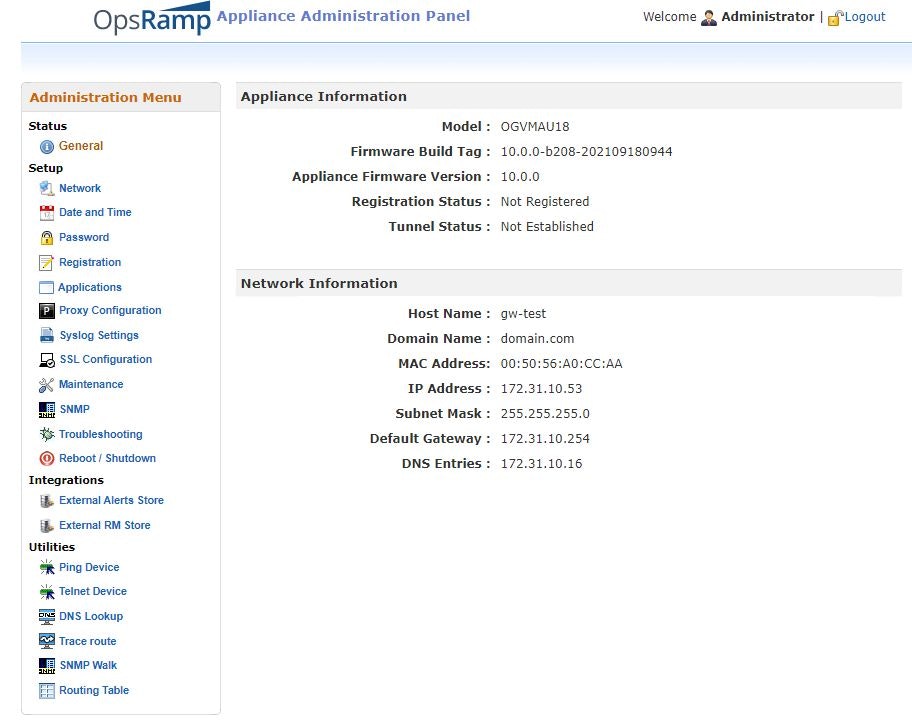Click the Network icon in the Setup section
The image size is (912, 722).
[47, 188]
